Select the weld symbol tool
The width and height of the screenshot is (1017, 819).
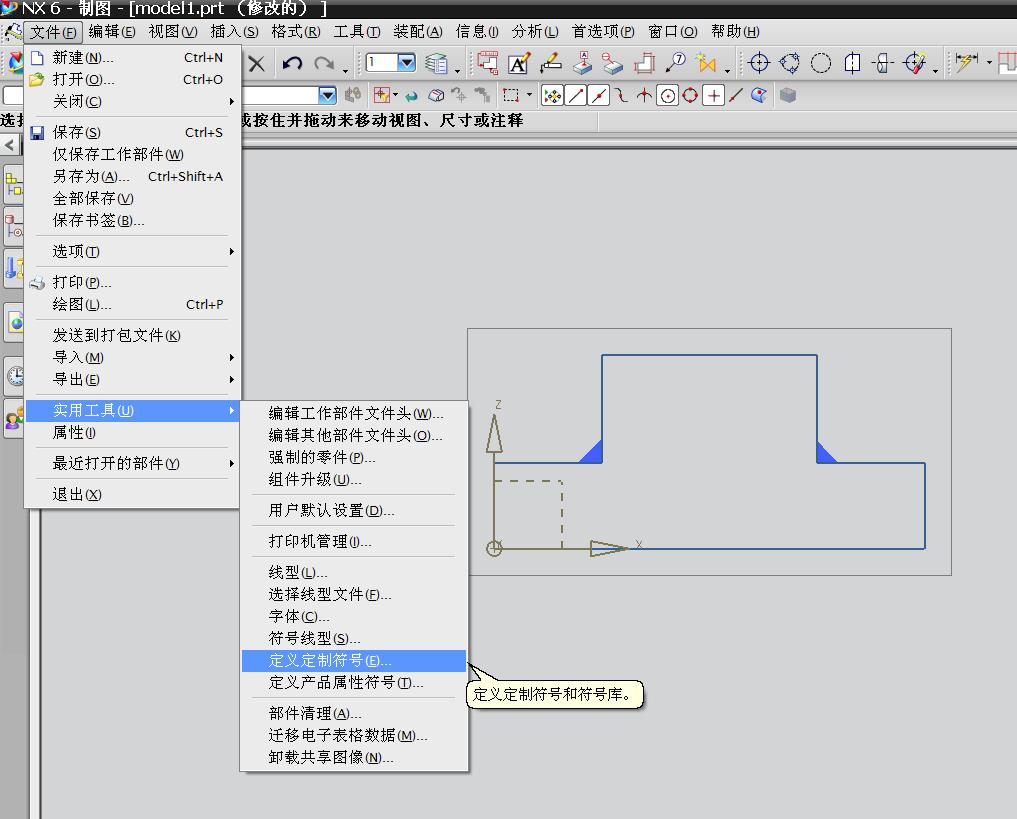pos(551,63)
